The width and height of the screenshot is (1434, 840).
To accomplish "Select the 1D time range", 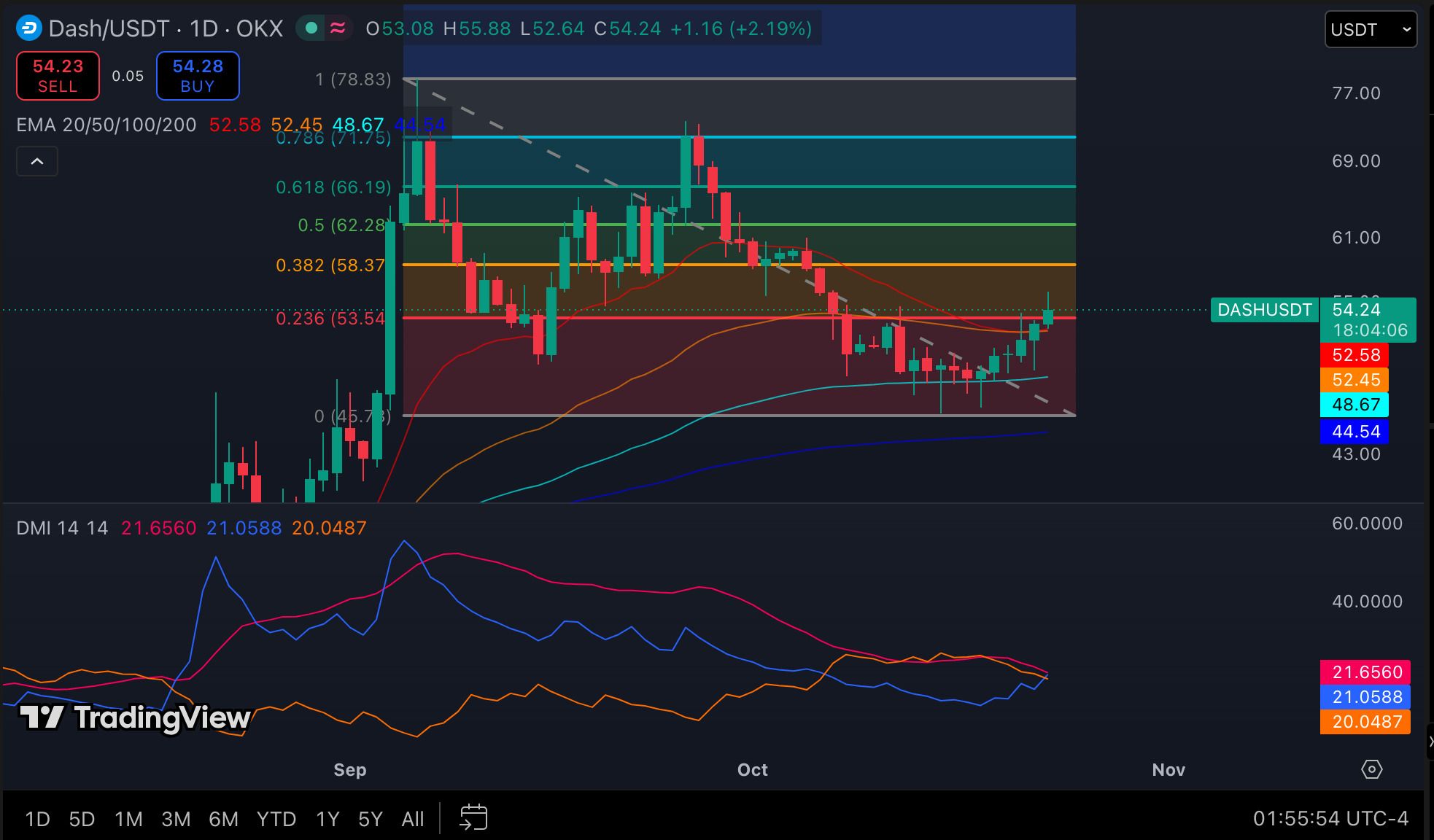I will point(37,819).
